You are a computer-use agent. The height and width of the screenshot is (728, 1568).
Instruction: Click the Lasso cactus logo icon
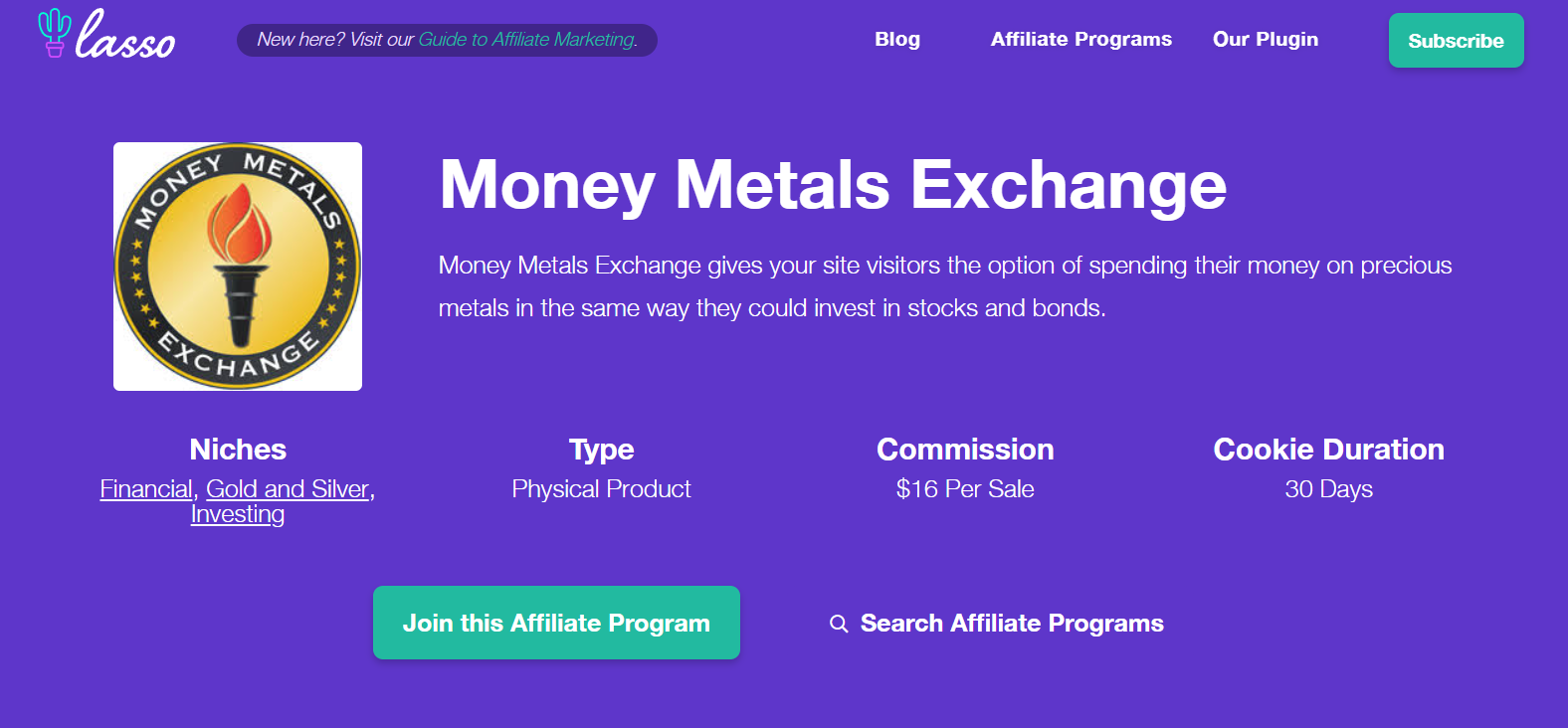(x=54, y=33)
